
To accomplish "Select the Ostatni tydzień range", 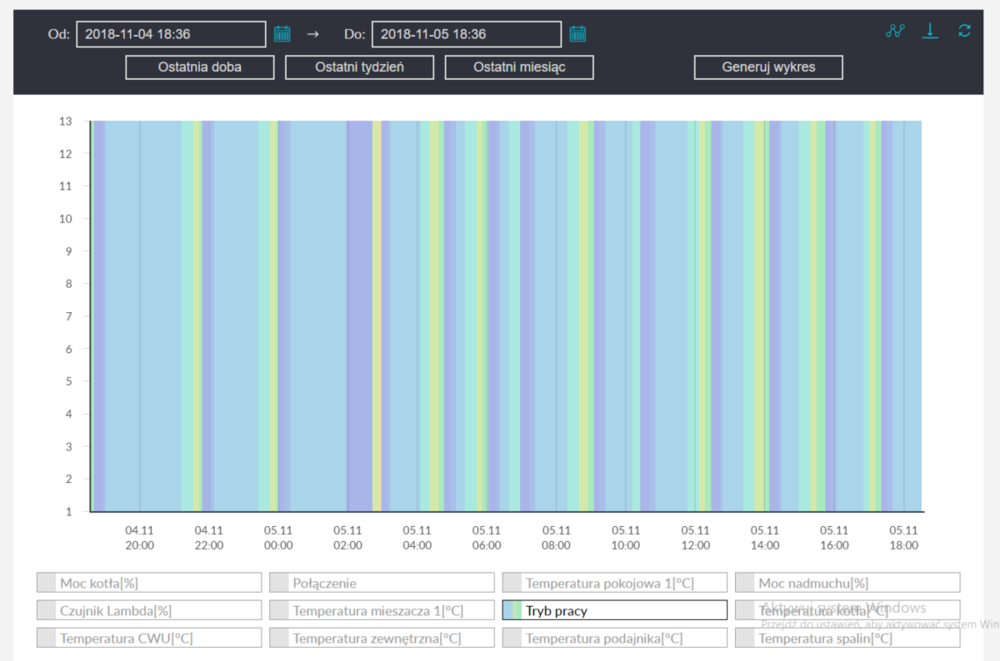I will (x=360, y=67).
